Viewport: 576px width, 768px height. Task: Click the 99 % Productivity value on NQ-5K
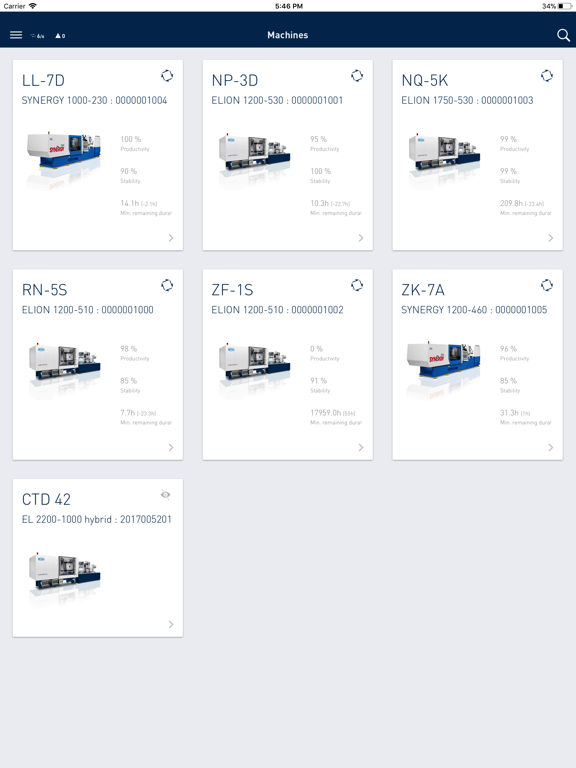click(508, 139)
